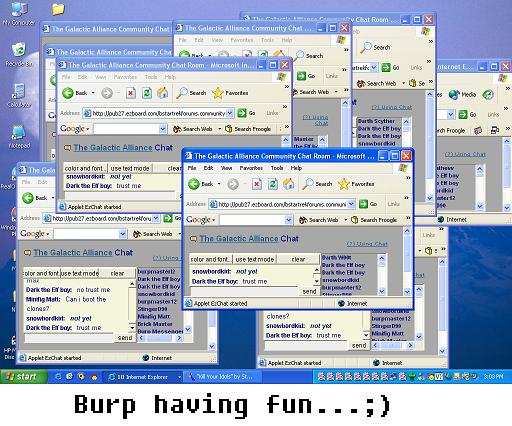Open '10 Internet Explorer' taskbar group
Image resolution: width=512 pixels, height=426 pixels.
coord(143,377)
